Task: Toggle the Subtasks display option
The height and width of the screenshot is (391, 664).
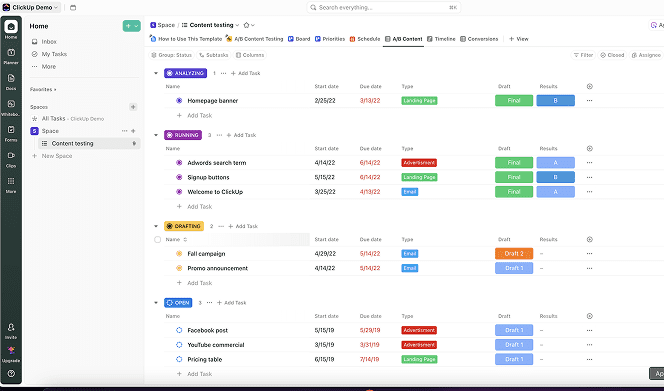Action: click(214, 55)
